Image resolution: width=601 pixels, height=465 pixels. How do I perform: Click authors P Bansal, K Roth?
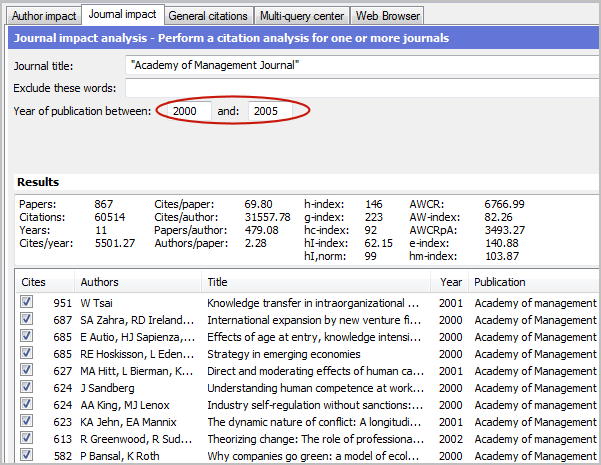click(x=120, y=456)
